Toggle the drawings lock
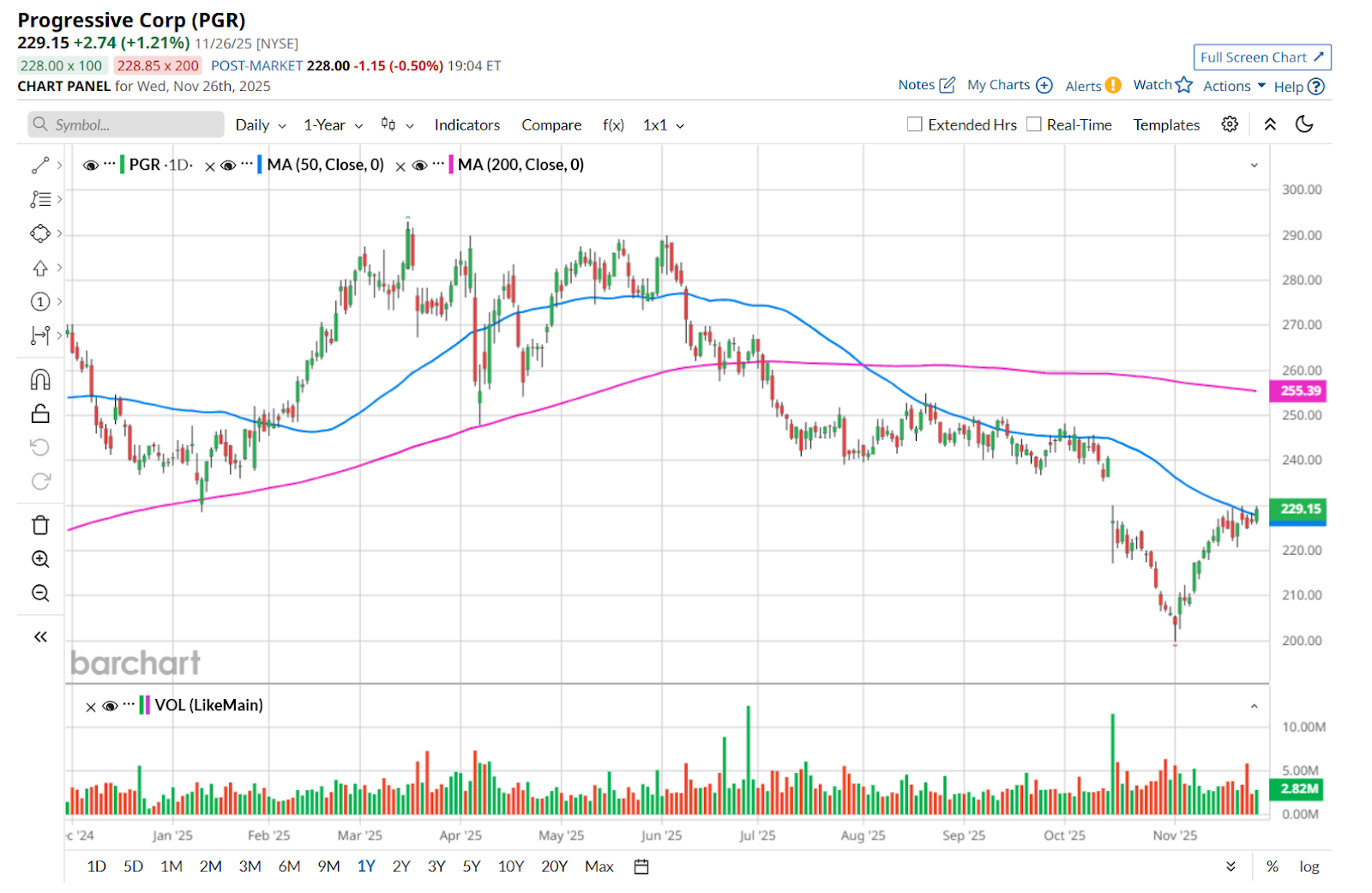 tap(40, 413)
